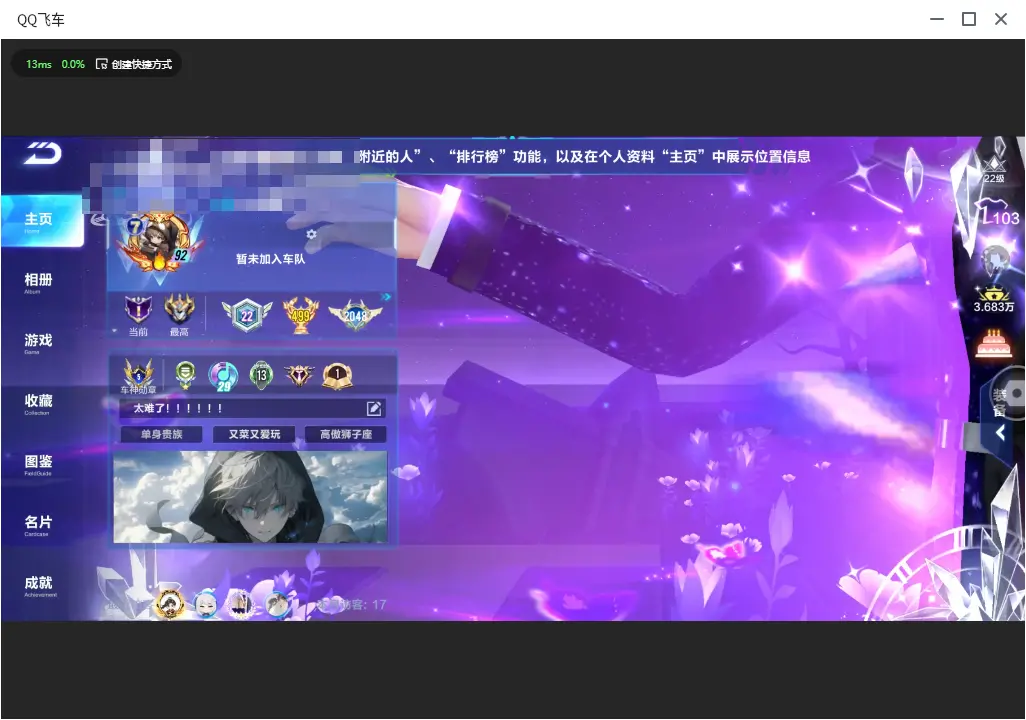Click the signature field 太难了!!!!!!
The image size is (1026, 720).
(252, 408)
